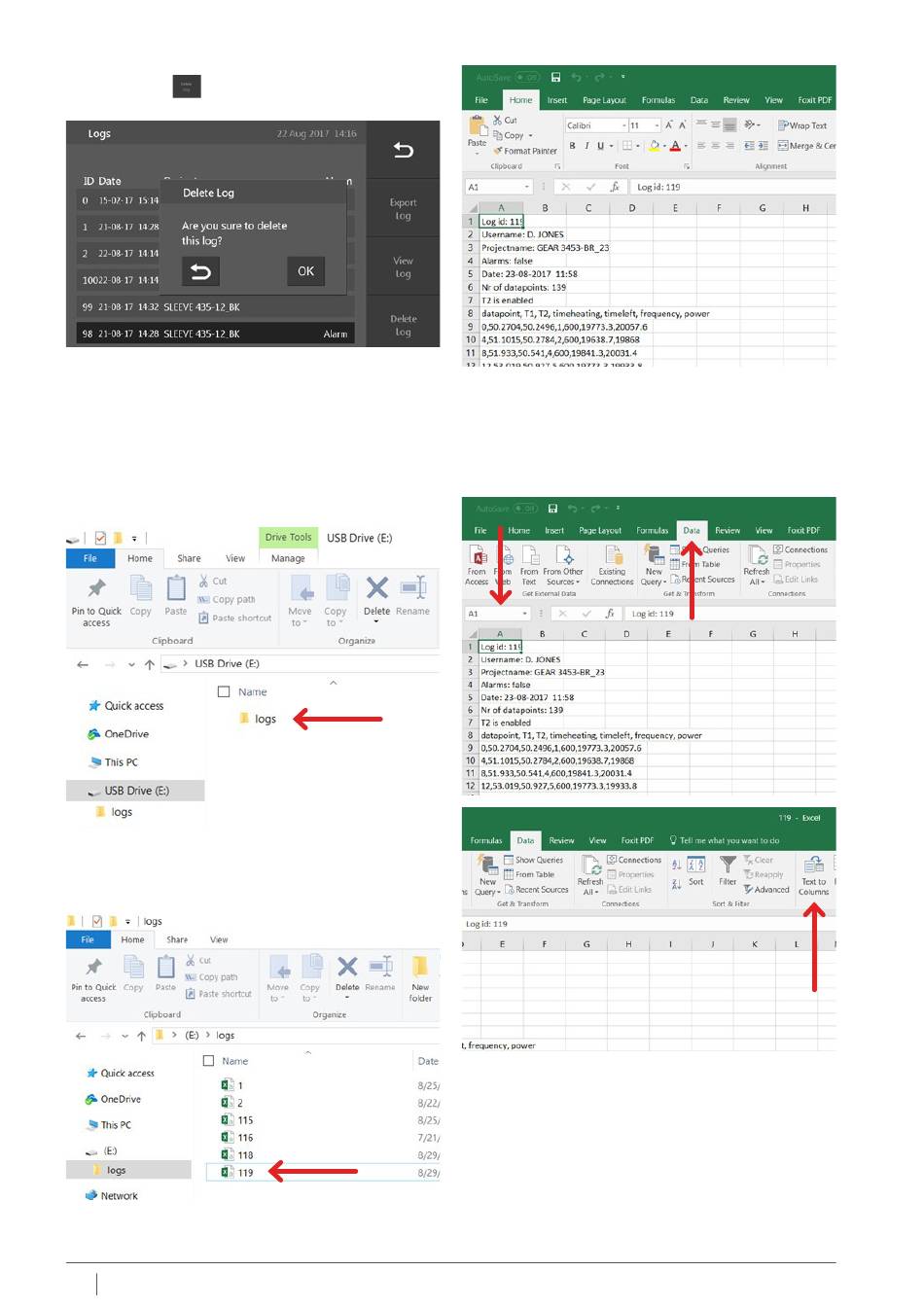The height and width of the screenshot is (1307, 924).
Task: Tap View log on Logs screen
Action: tap(404, 267)
